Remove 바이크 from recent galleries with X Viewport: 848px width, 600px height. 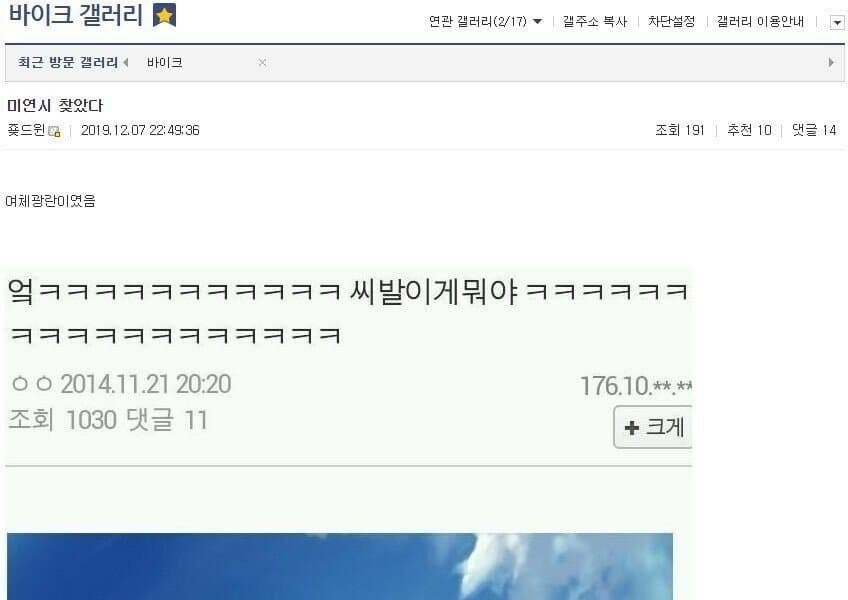coord(262,63)
